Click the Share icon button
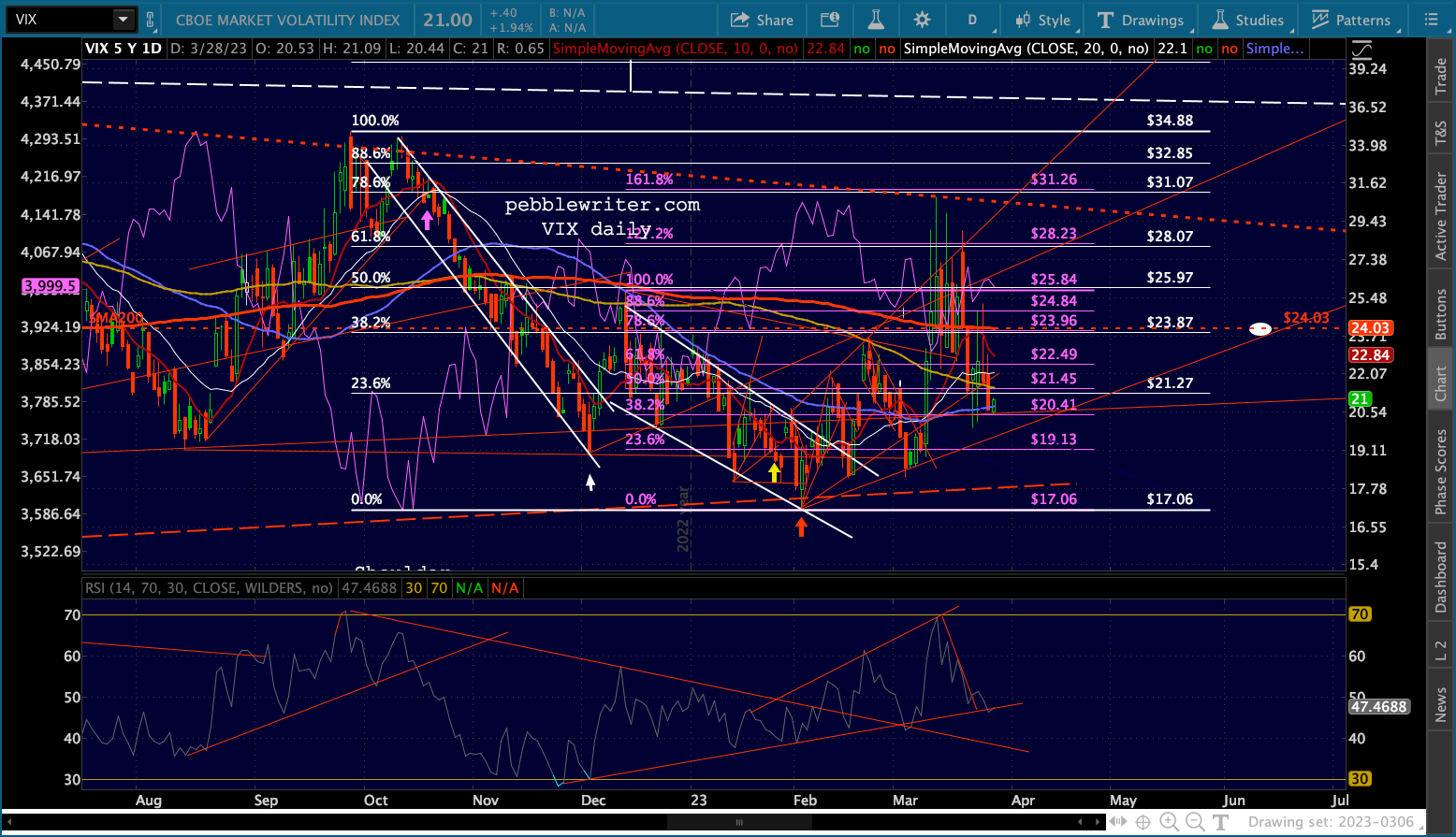The image size is (1456, 837). pyautogui.click(x=762, y=20)
